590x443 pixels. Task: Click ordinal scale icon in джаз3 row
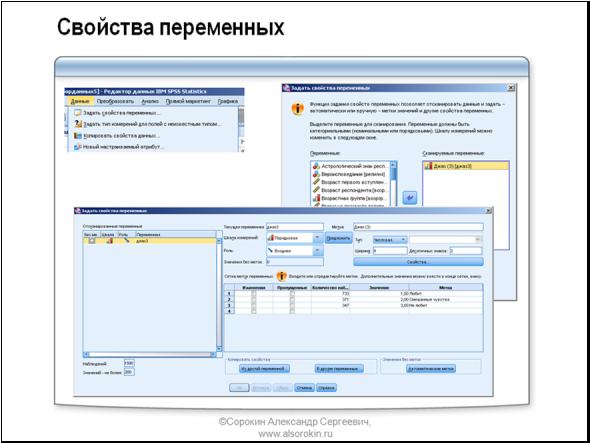(109, 241)
